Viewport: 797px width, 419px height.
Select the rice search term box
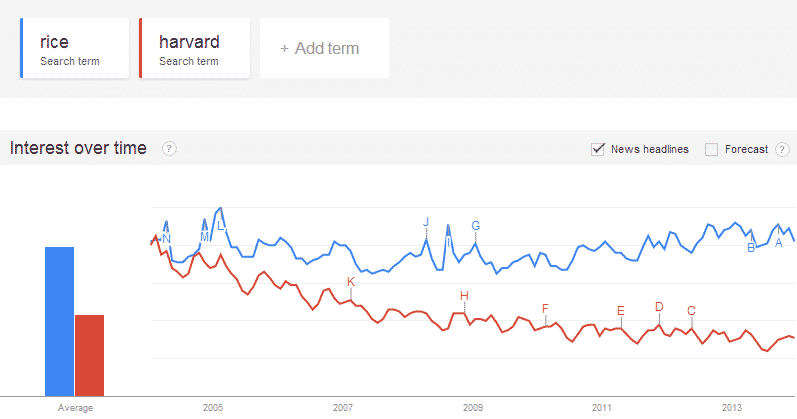coord(75,48)
